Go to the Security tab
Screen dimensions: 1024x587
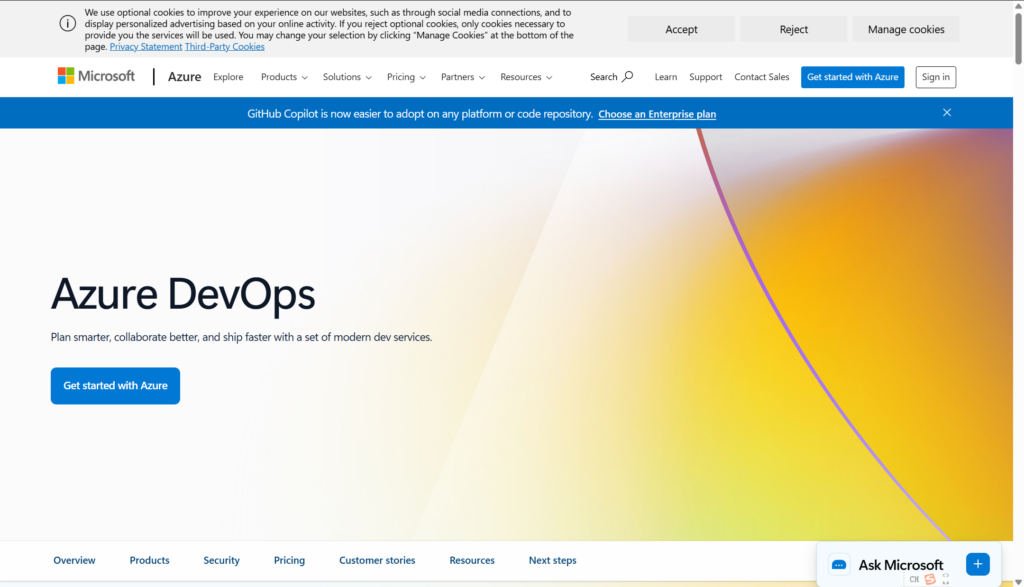[x=221, y=560]
